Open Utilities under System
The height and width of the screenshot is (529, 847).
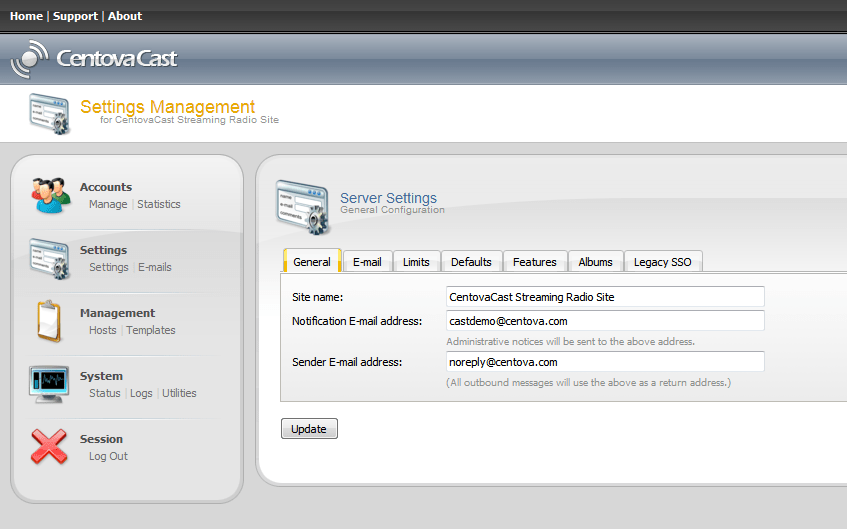(x=179, y=393)
